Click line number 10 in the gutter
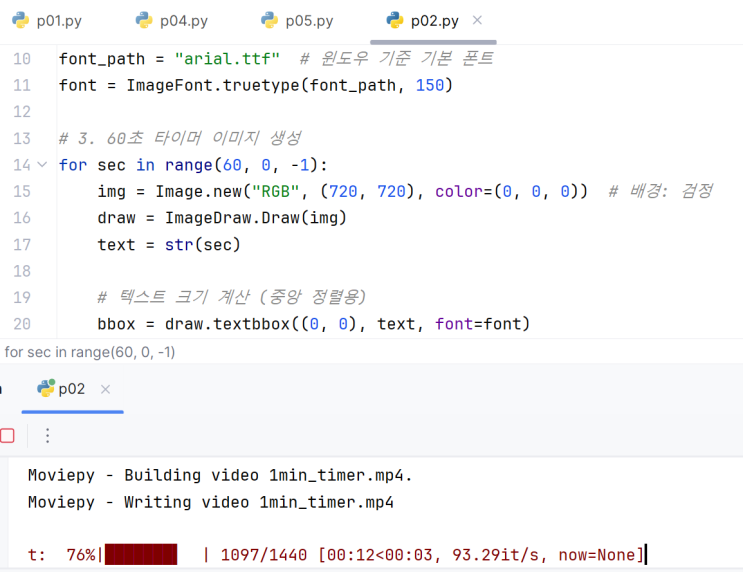 (22, 59)
